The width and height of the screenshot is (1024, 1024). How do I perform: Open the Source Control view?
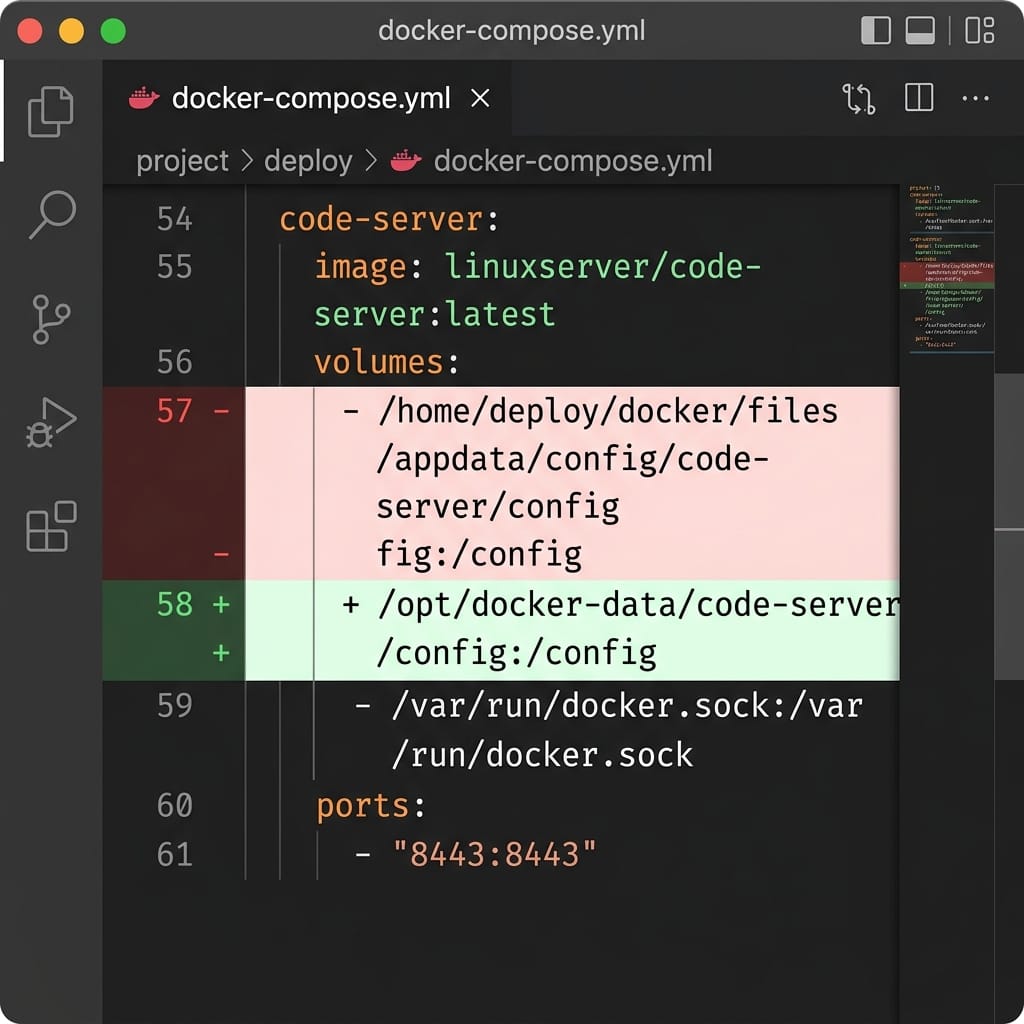tap(51, 319)
